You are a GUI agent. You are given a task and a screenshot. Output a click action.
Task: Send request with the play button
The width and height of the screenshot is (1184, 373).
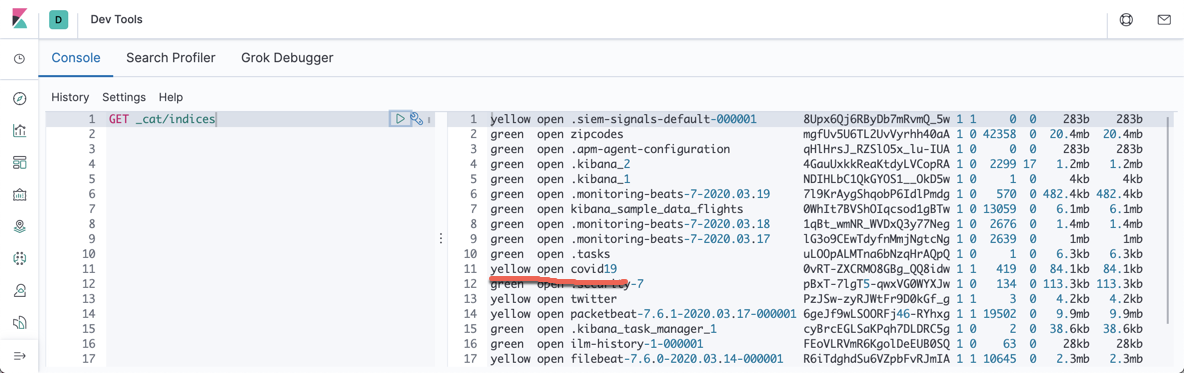tap(399, 119)
